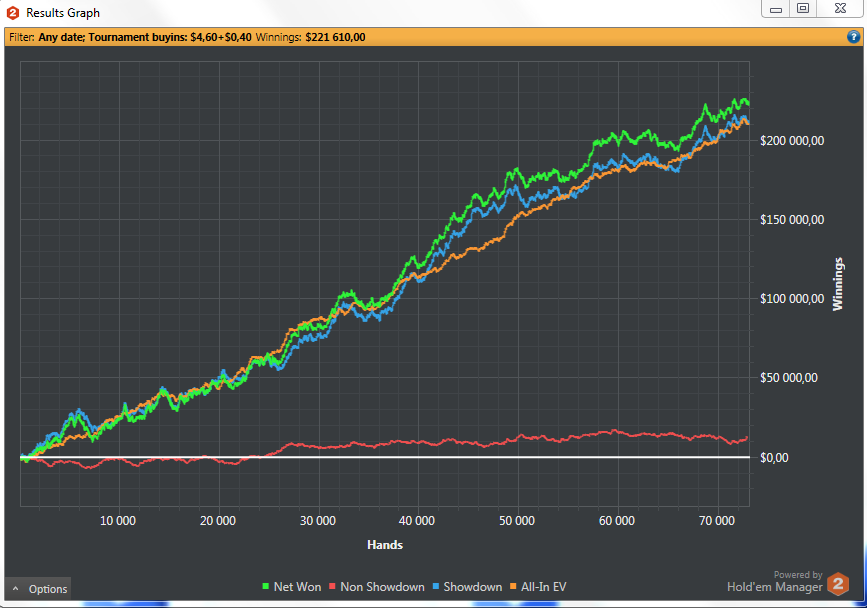Click the 'Any date' filter text
This screenshot has height=608, width=867.
61,37
